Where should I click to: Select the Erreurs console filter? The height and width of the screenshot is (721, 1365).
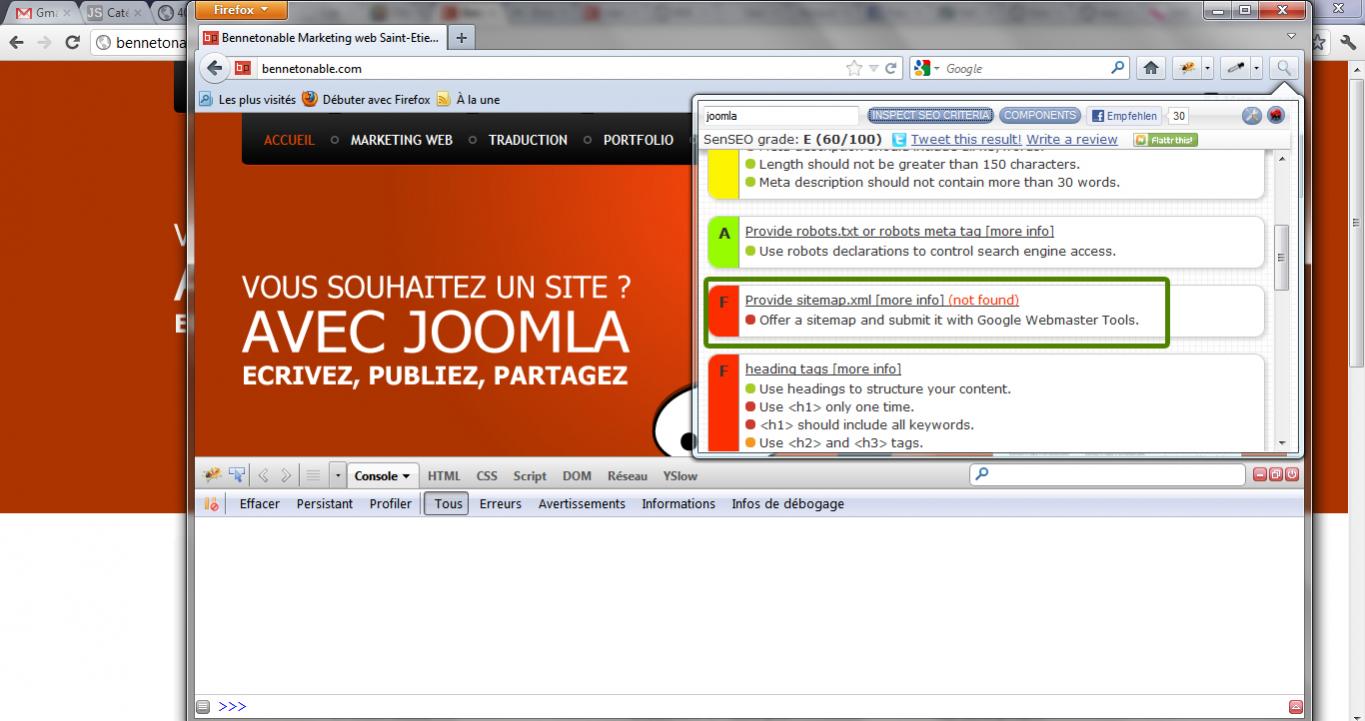[x=500, y=504]
